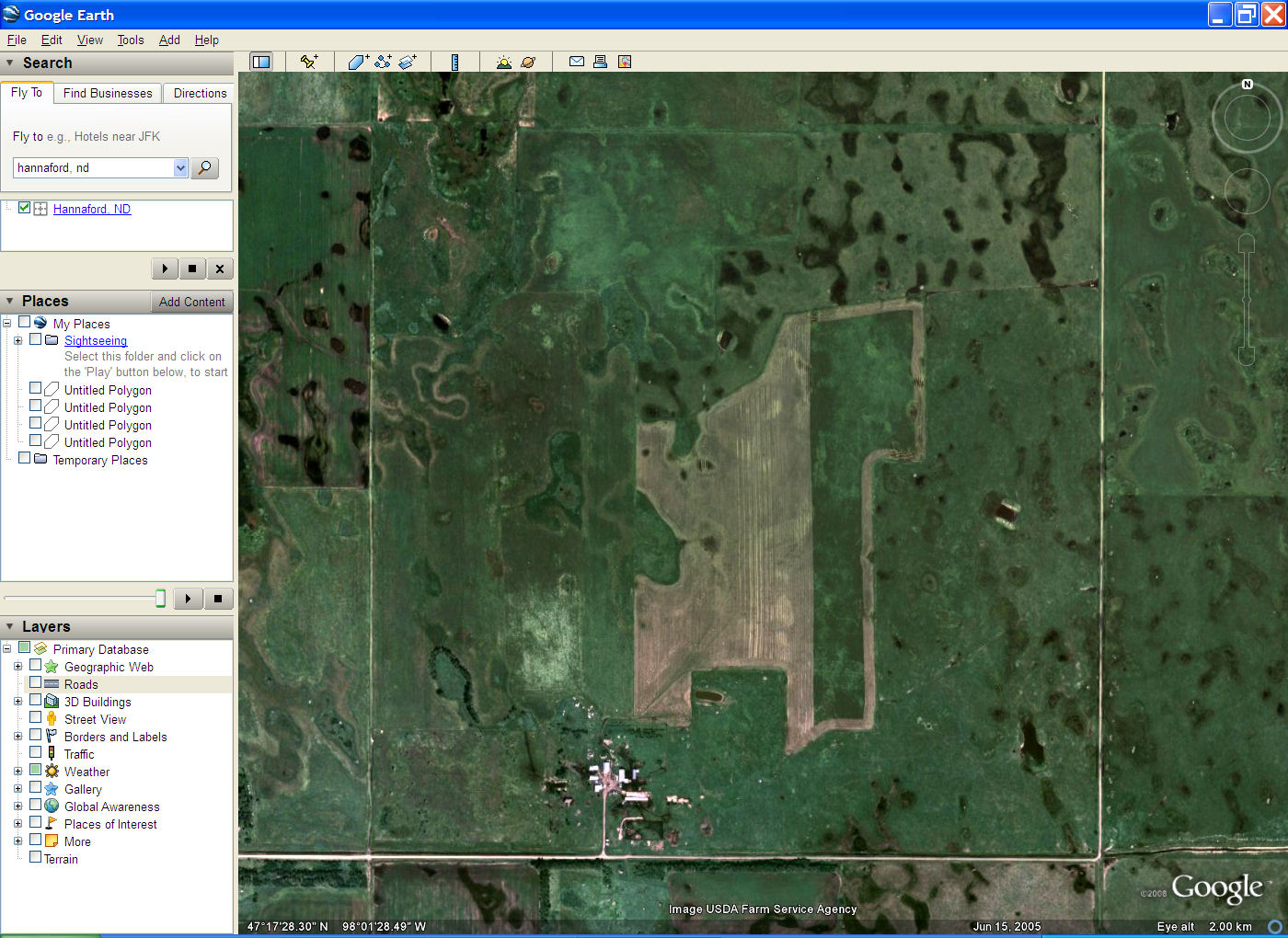Select the Fly To tab

[27, 93]
